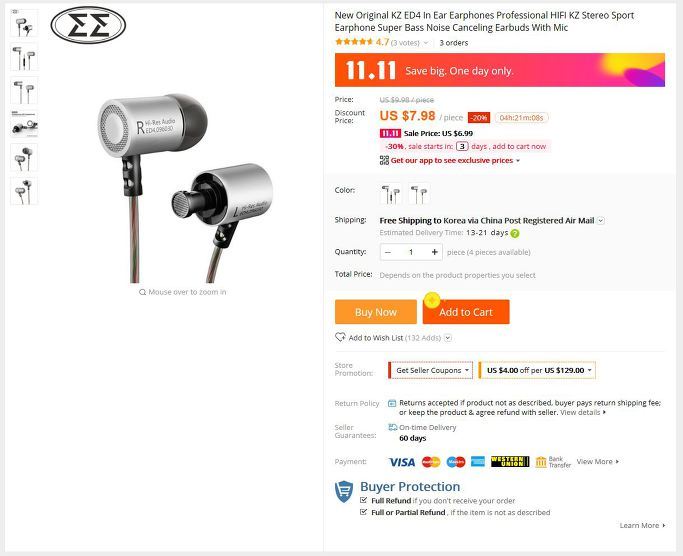
Task: Open the return policy View details link
Action: 583,412
